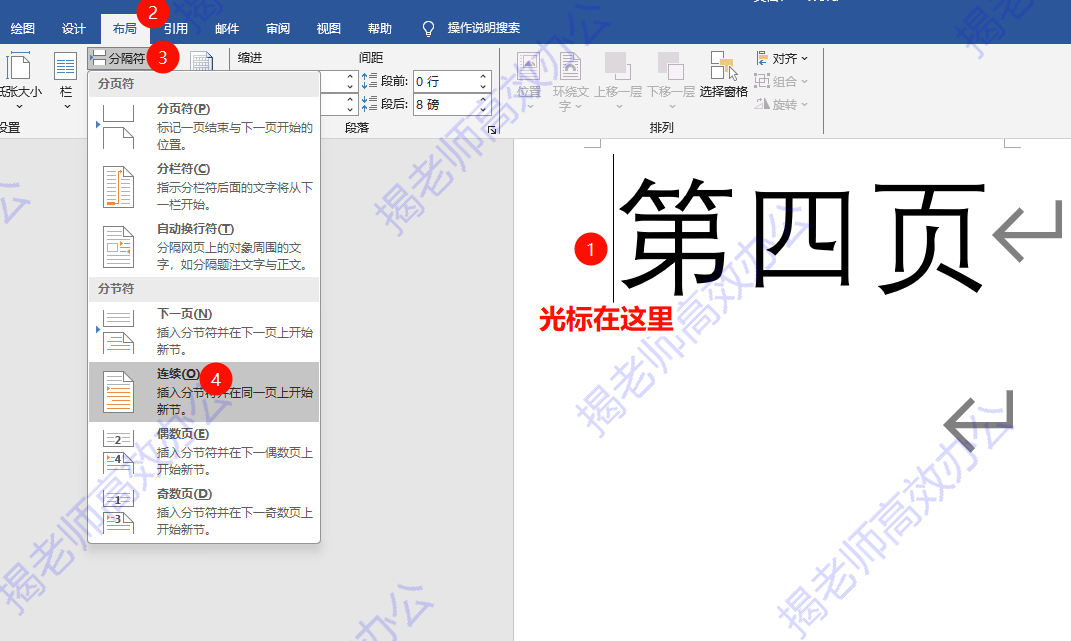Open the 绘图 ribbon tab
Viewport: 1071px width, 641px height.
tap(23, 28)
